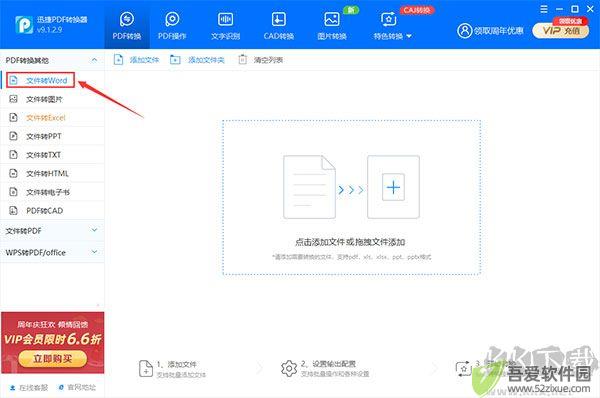Expand the 文件转PDF section
Viewport: 600px width, 398px height.
[52, 231]
